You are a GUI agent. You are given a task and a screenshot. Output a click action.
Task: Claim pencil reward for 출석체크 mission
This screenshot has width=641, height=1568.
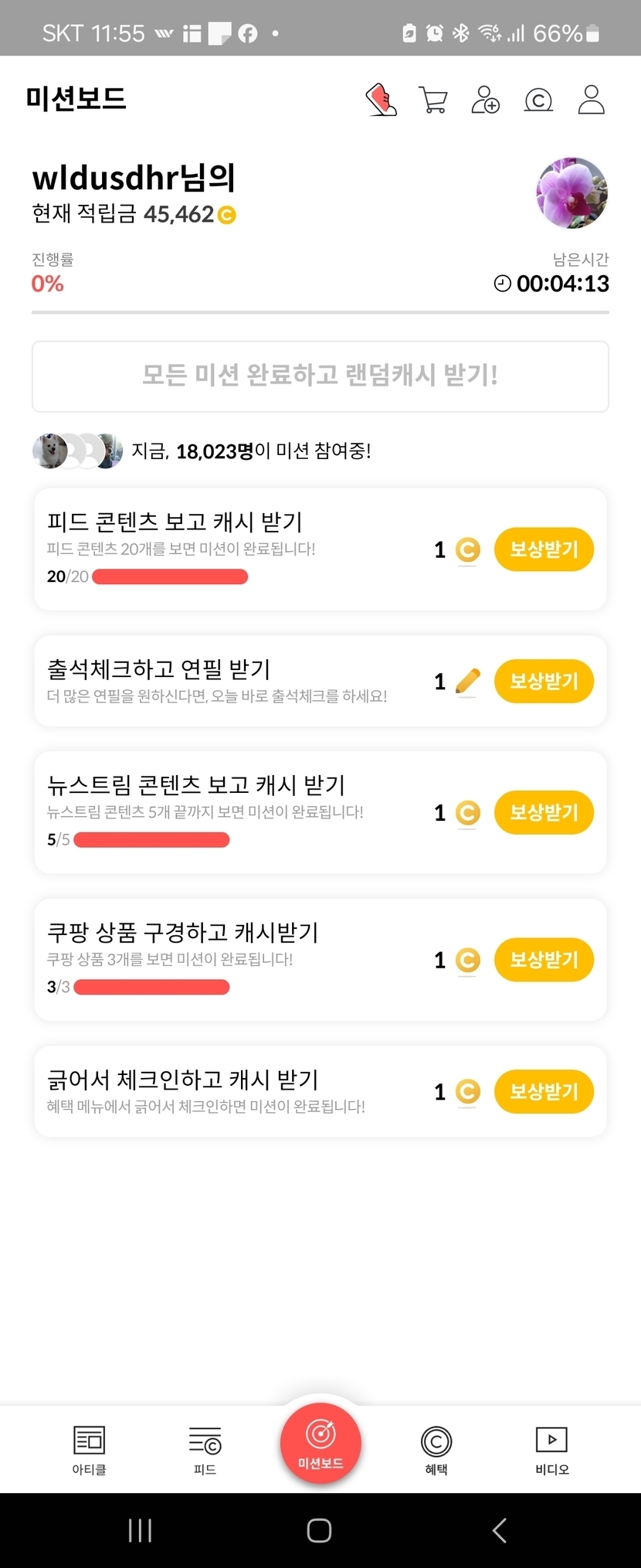[x=544, y=681]
